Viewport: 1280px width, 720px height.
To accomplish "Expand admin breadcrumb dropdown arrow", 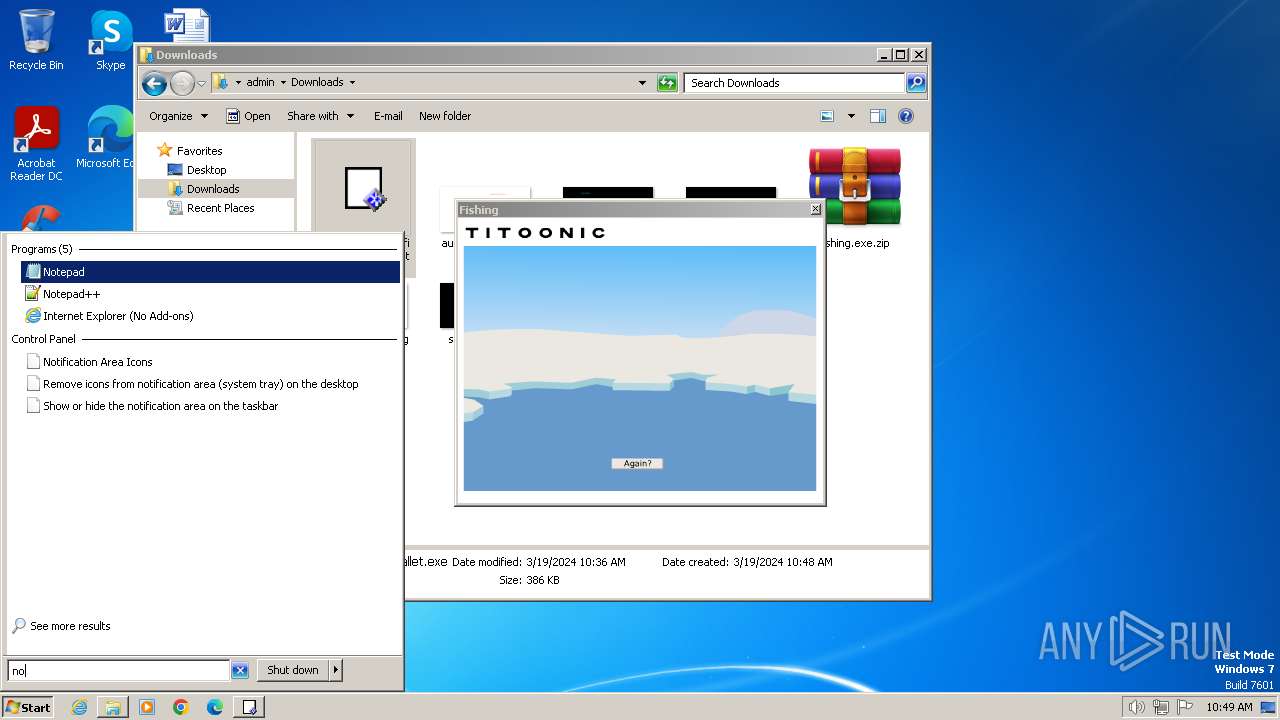I will pyautogui.click(x=283, y=83).
